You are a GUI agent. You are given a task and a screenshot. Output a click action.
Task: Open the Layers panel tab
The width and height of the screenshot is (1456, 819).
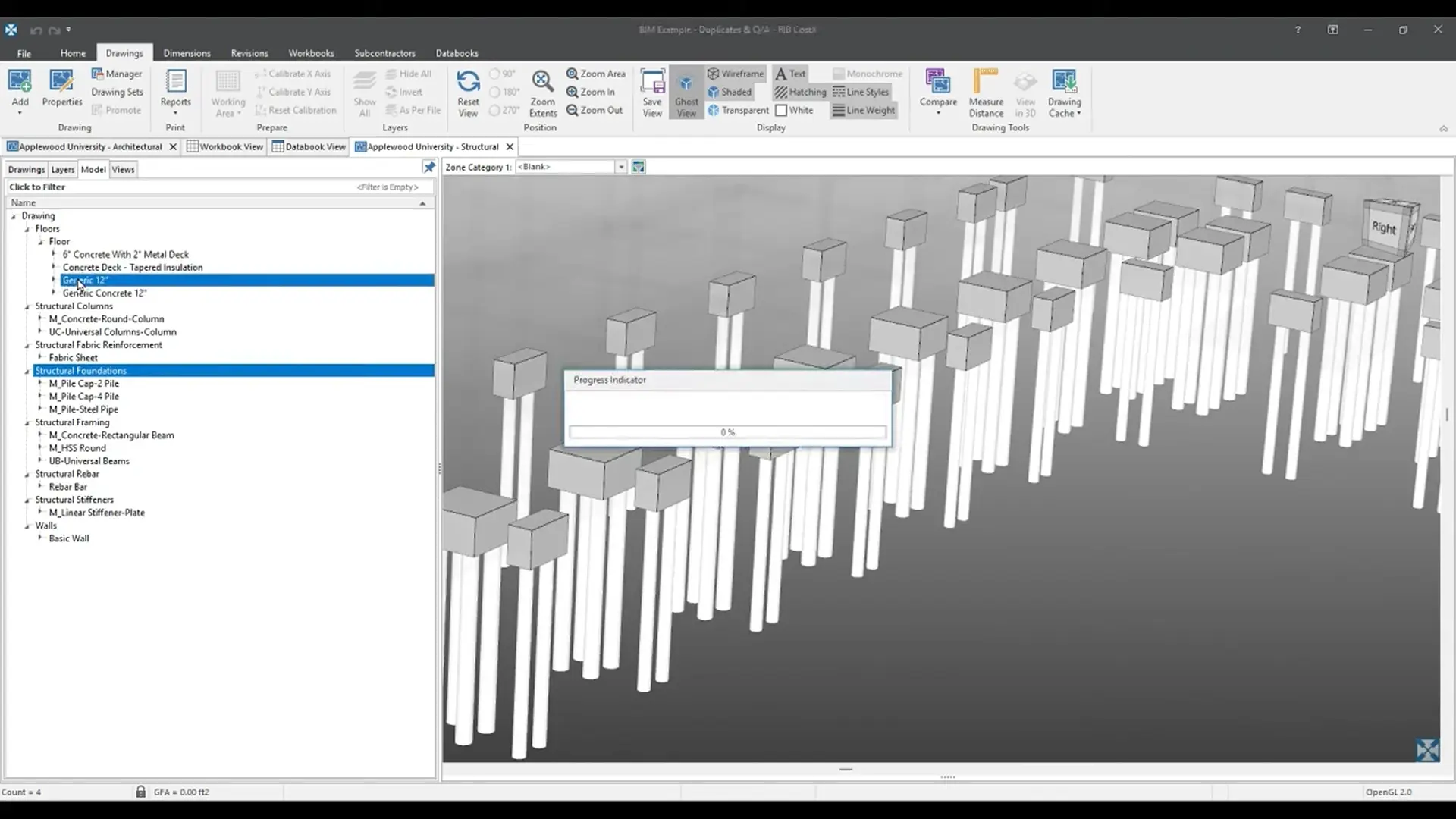63,169
